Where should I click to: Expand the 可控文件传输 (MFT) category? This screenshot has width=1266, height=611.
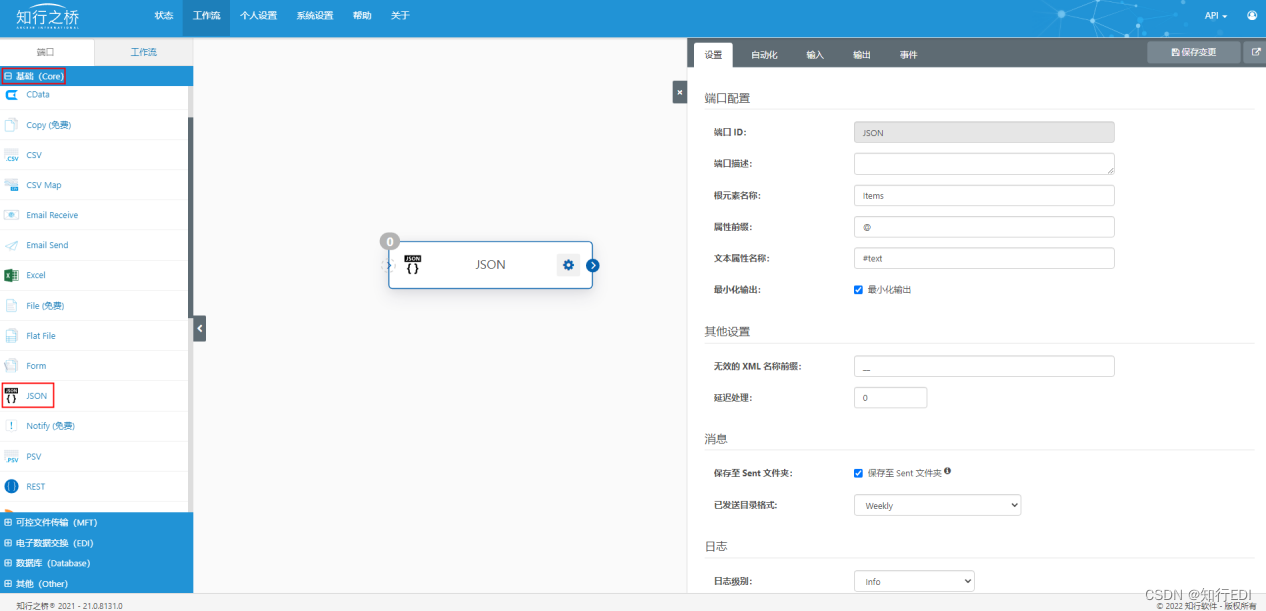pyautogui.click(x=97, y=522)
